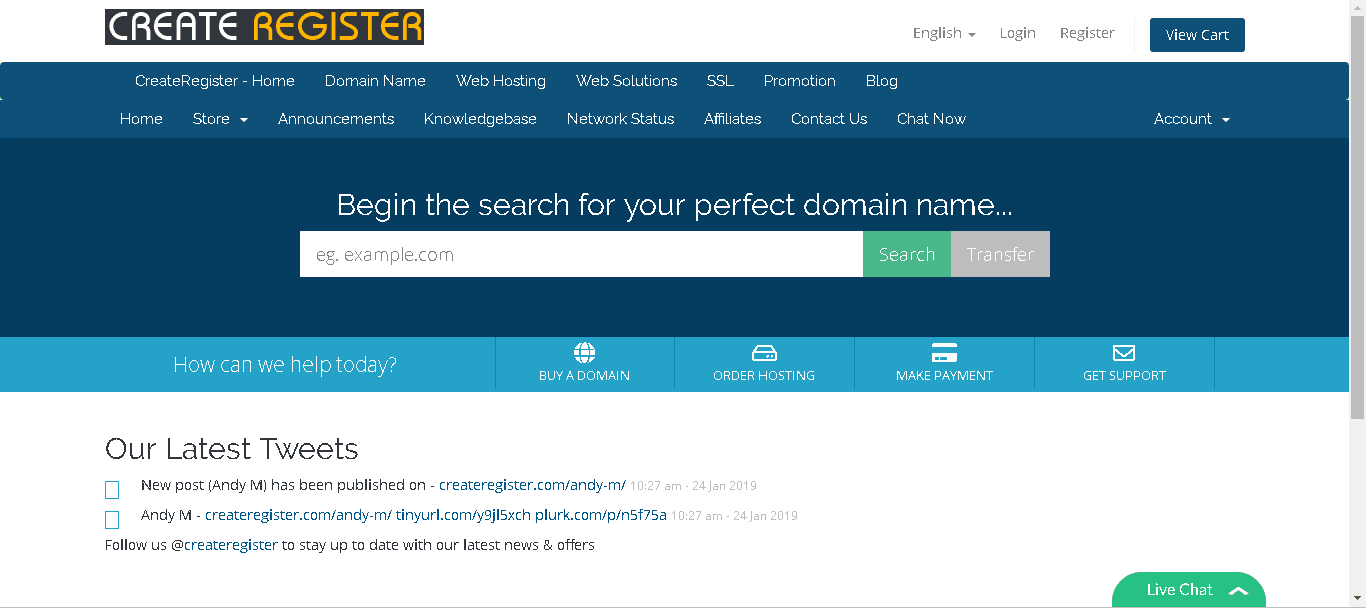Click the "Begin the search for your perfect domain name..." heading
The width and height of the screenshot is (1366, 610).
[675, 205]
